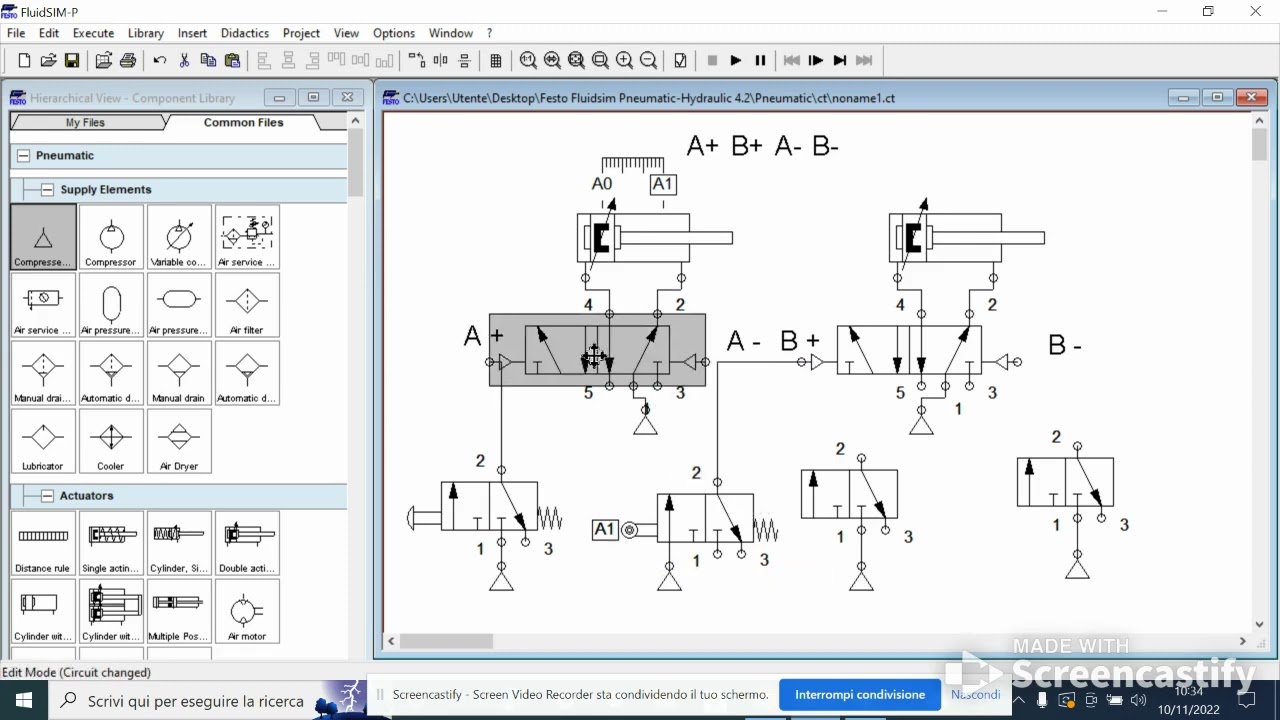Cut selection with scissors icon

pos(184,61)
